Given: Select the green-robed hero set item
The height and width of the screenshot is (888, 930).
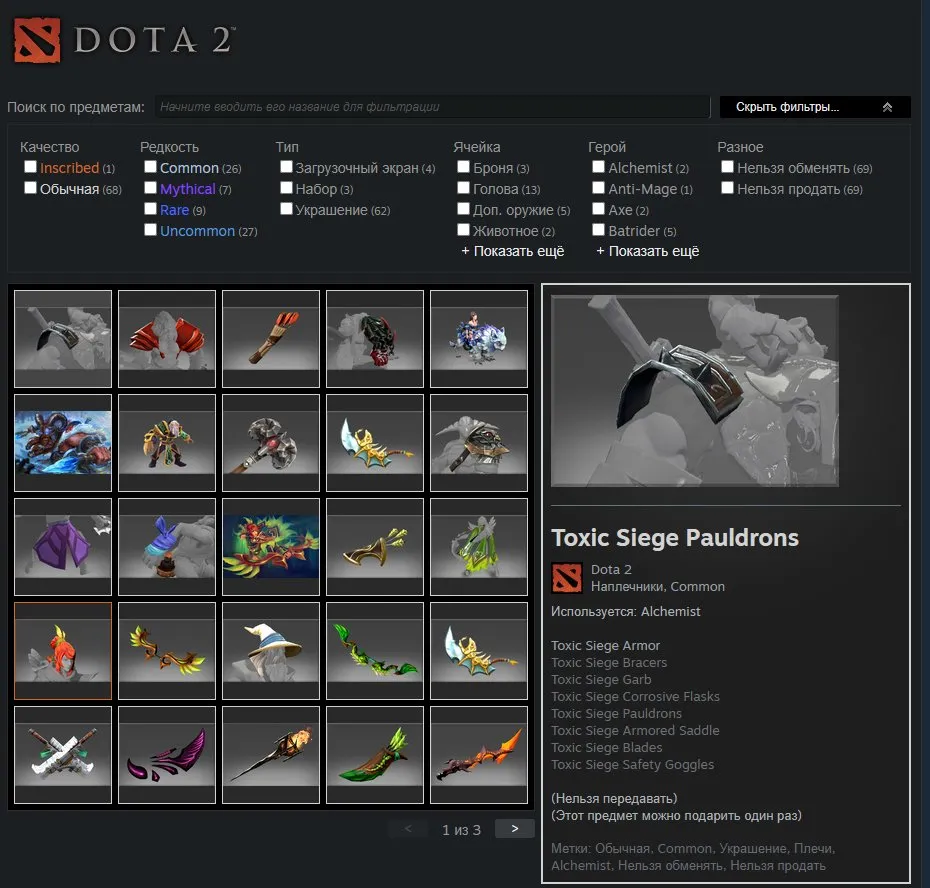Looking at the screenshot, I should (167, 443).
